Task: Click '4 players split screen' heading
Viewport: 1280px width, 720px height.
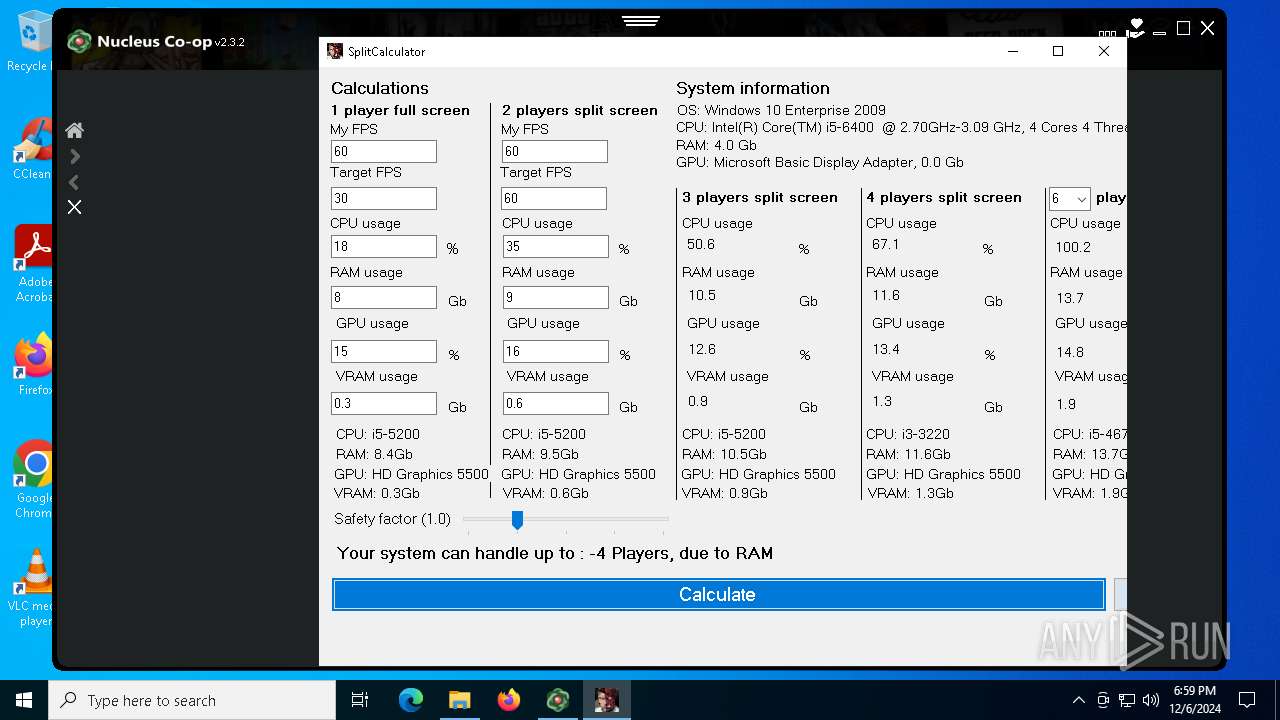Action: [x=944, y=197]
